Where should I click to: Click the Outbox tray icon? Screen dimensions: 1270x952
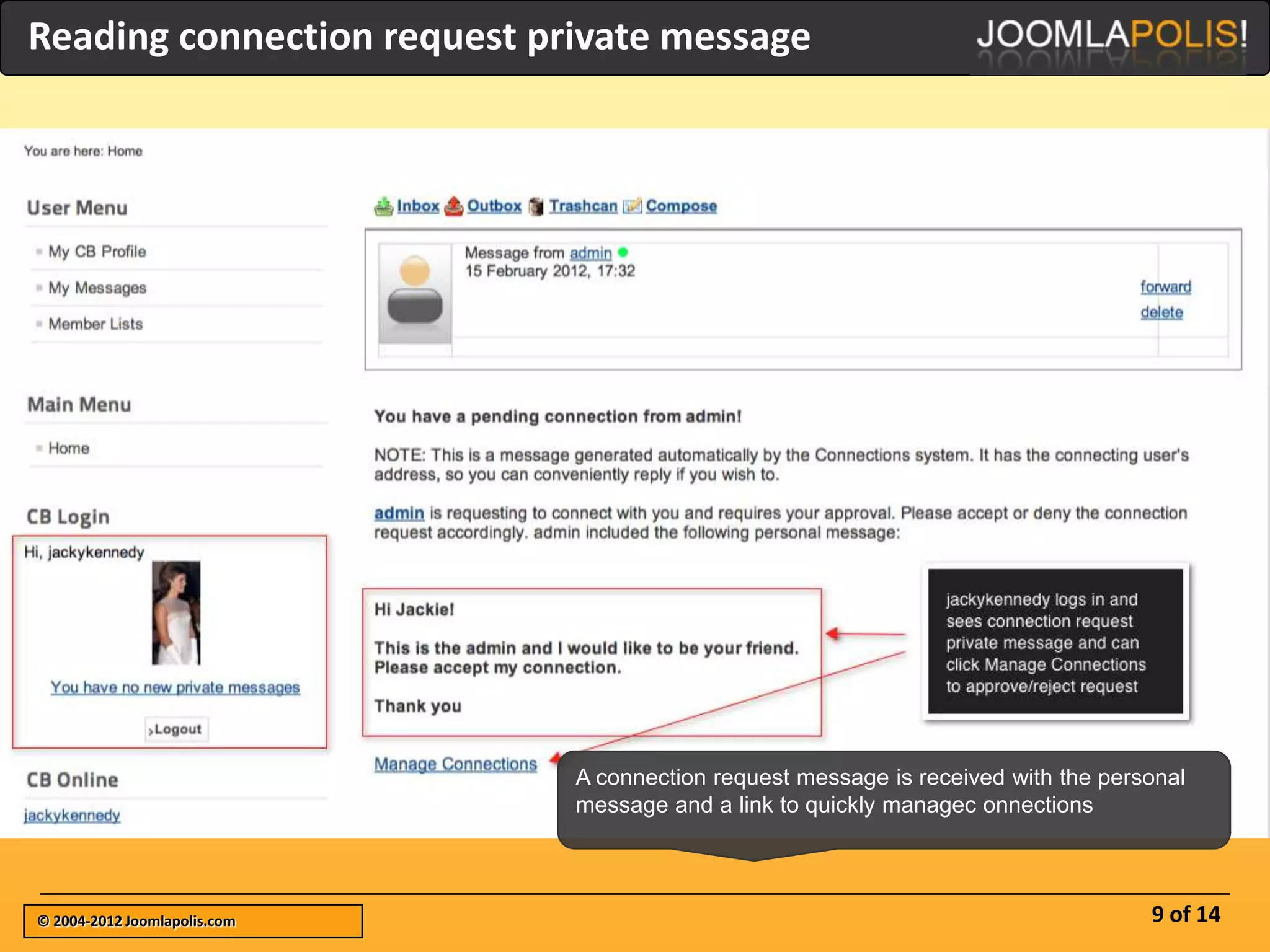(x=454, y=206)
